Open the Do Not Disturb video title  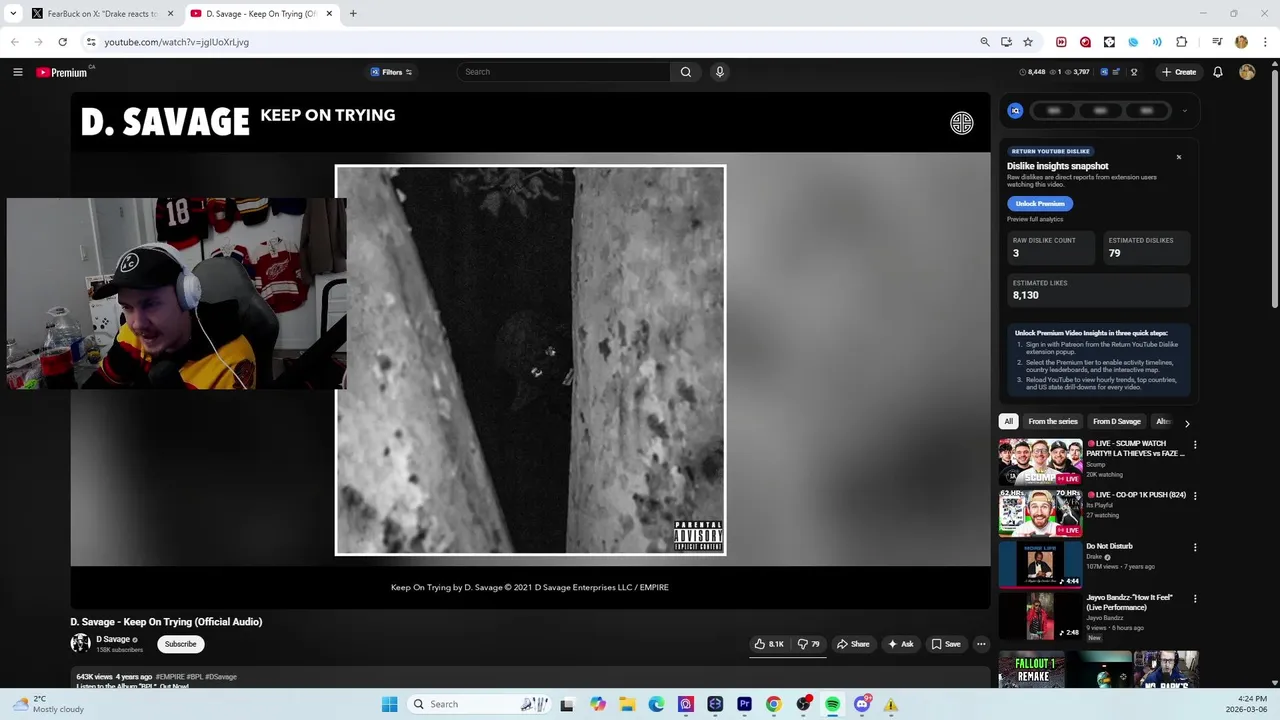1109,546
